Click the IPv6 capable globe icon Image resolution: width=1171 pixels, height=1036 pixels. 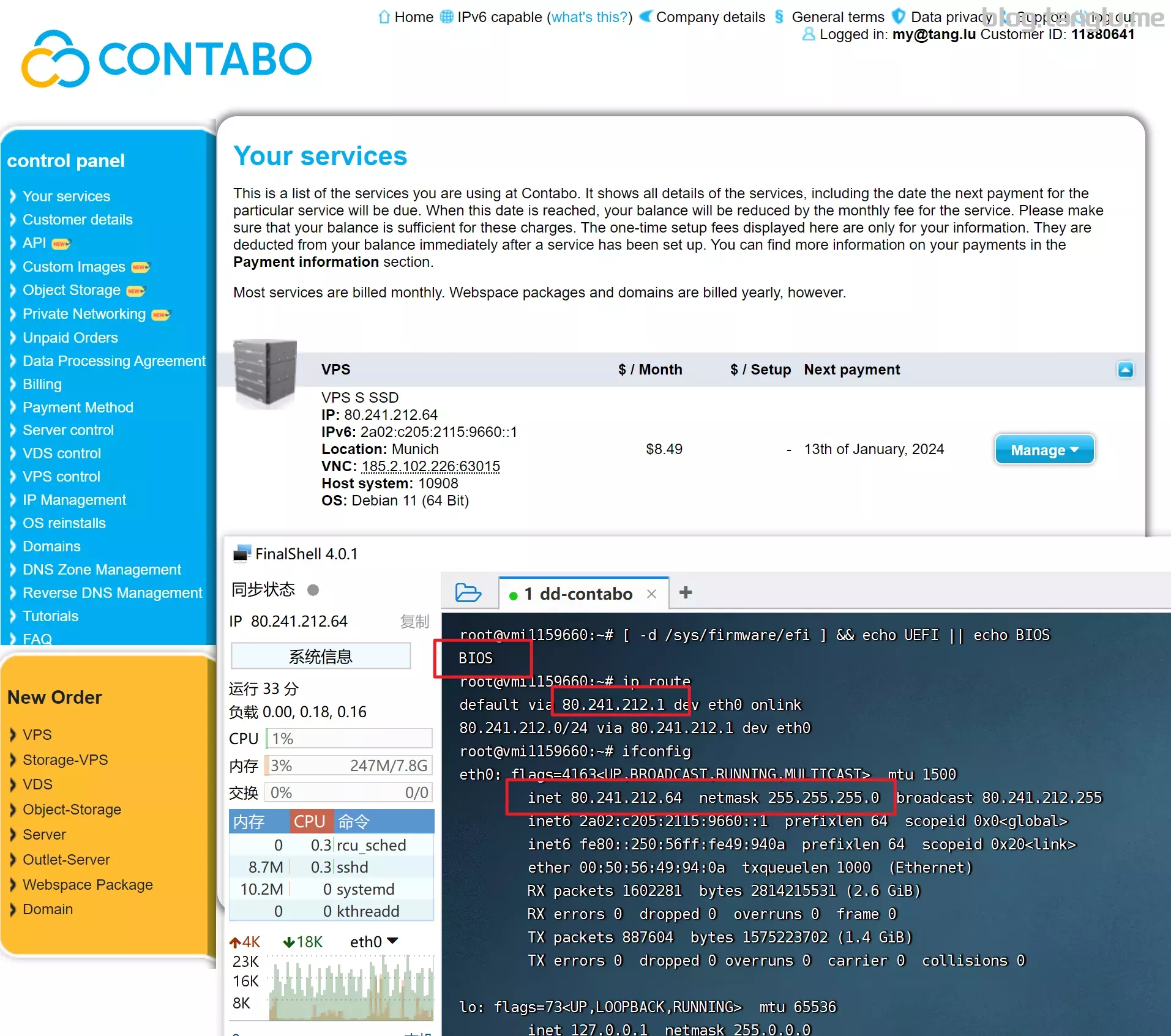click(447, 17)
